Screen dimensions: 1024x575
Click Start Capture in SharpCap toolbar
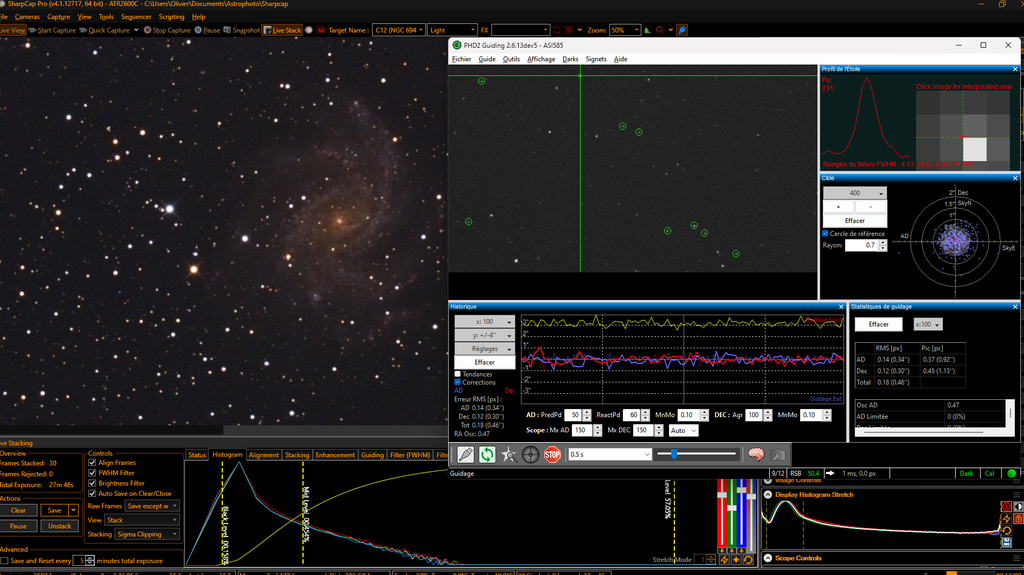[52, 30]
